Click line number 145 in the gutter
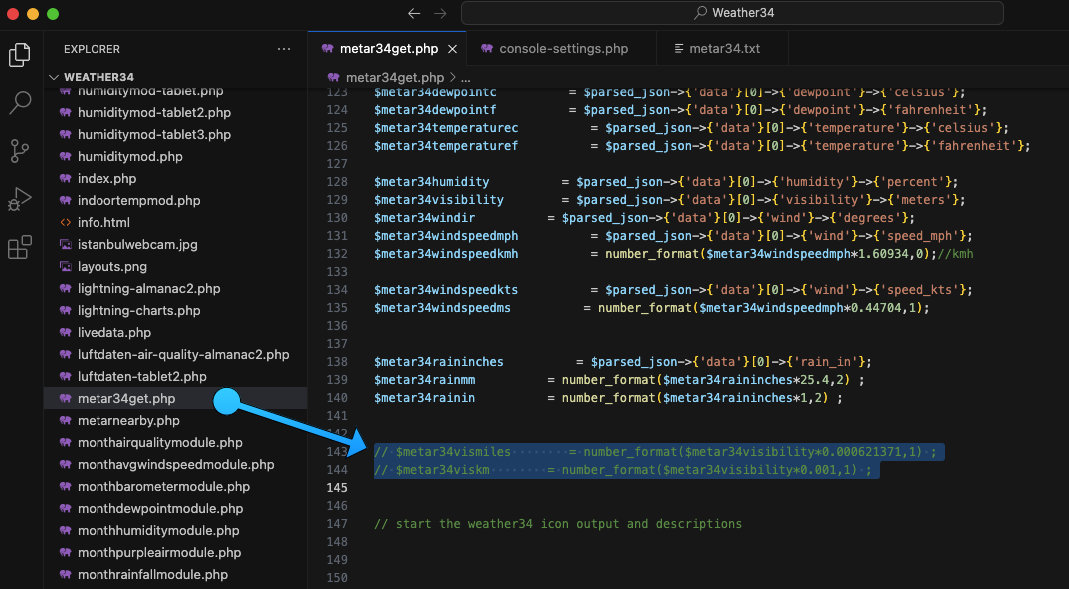1069x589 pixels. [337, 487]
